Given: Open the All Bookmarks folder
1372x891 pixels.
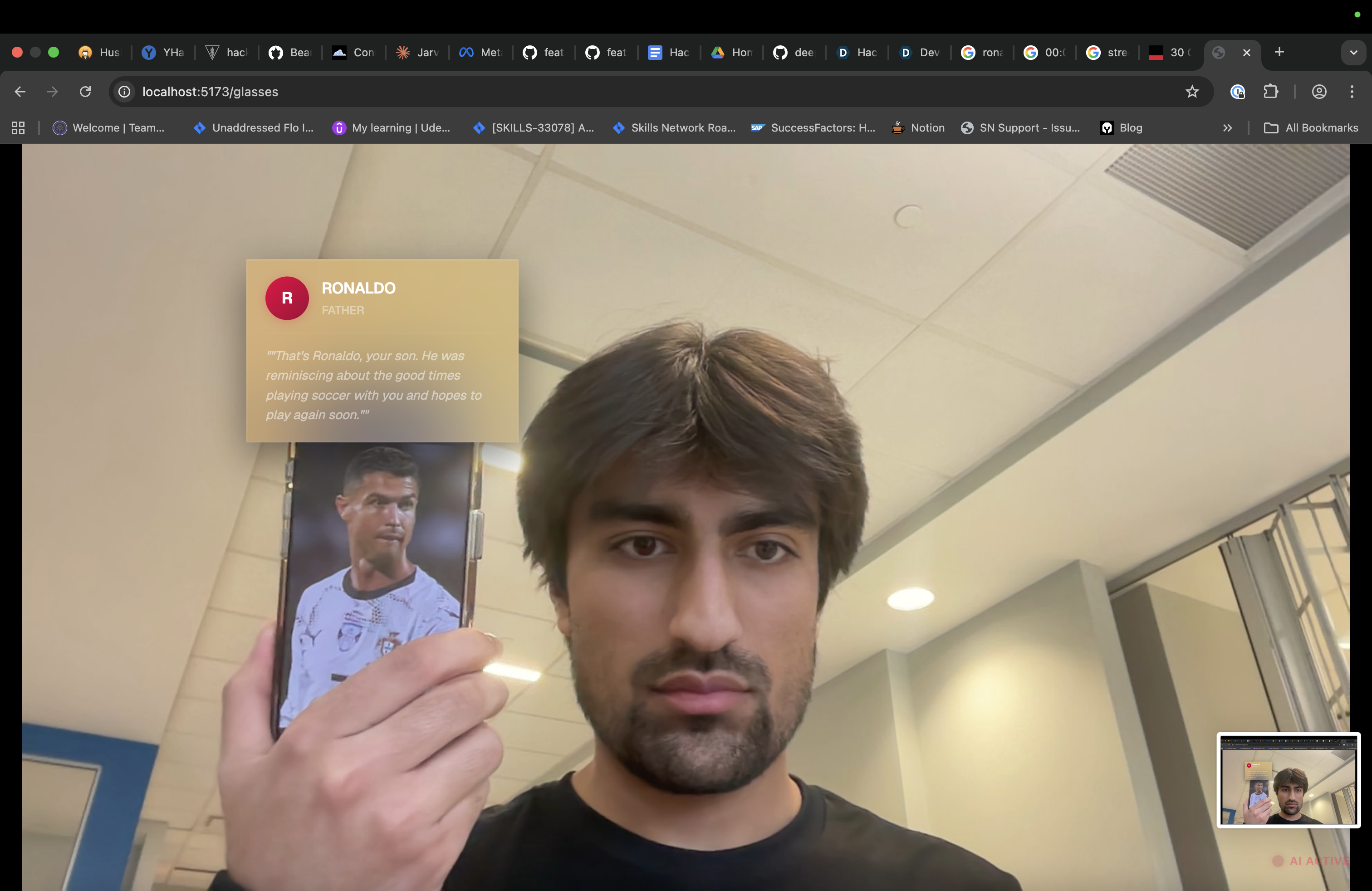Looking at the screenshot, I should [1311, 128].
